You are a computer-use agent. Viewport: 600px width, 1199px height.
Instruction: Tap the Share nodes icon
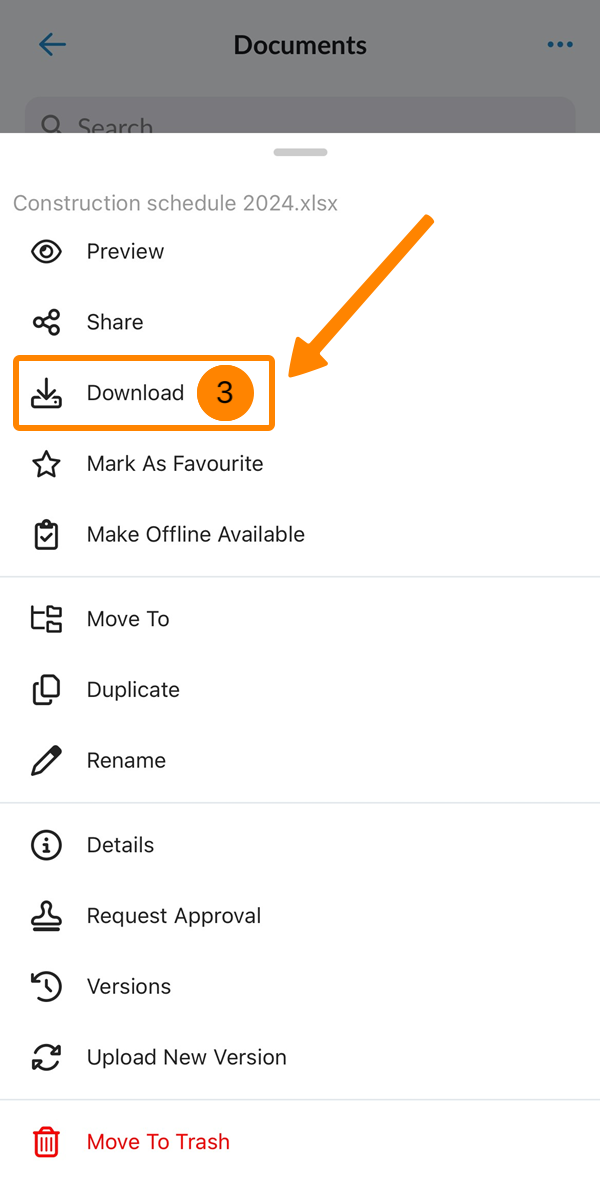(46, 322)
